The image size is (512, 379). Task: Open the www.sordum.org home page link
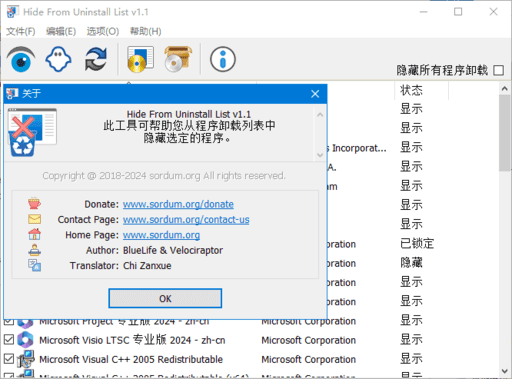click(161, 235)
